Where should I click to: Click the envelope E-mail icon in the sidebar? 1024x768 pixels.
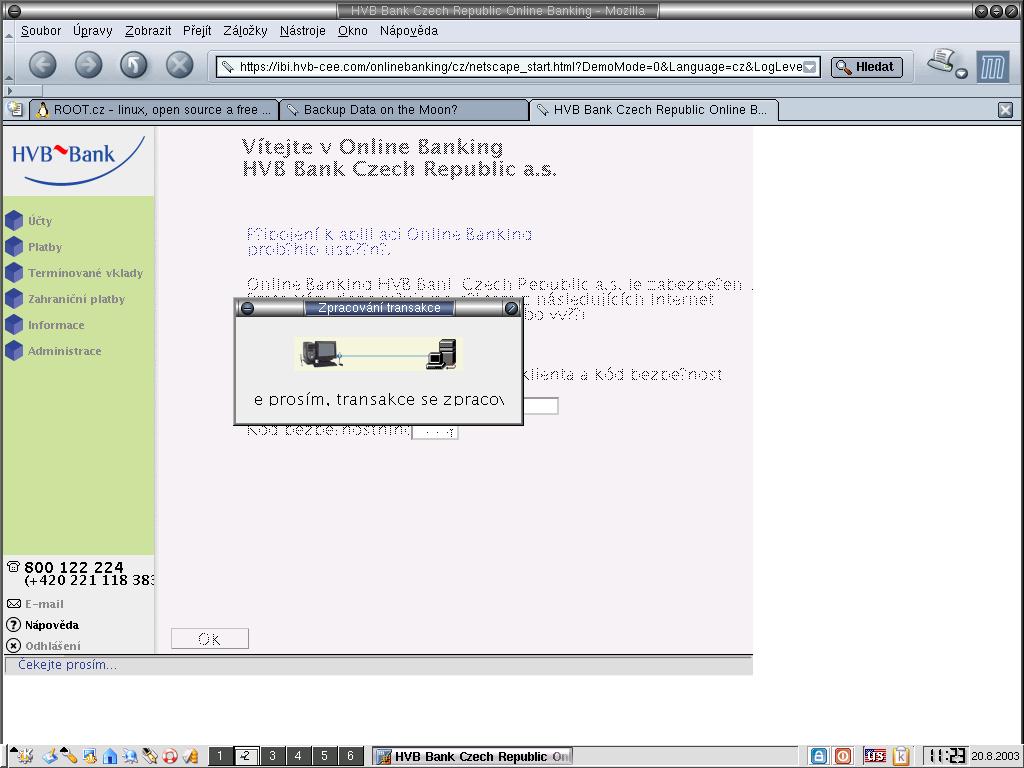[14, 604]
